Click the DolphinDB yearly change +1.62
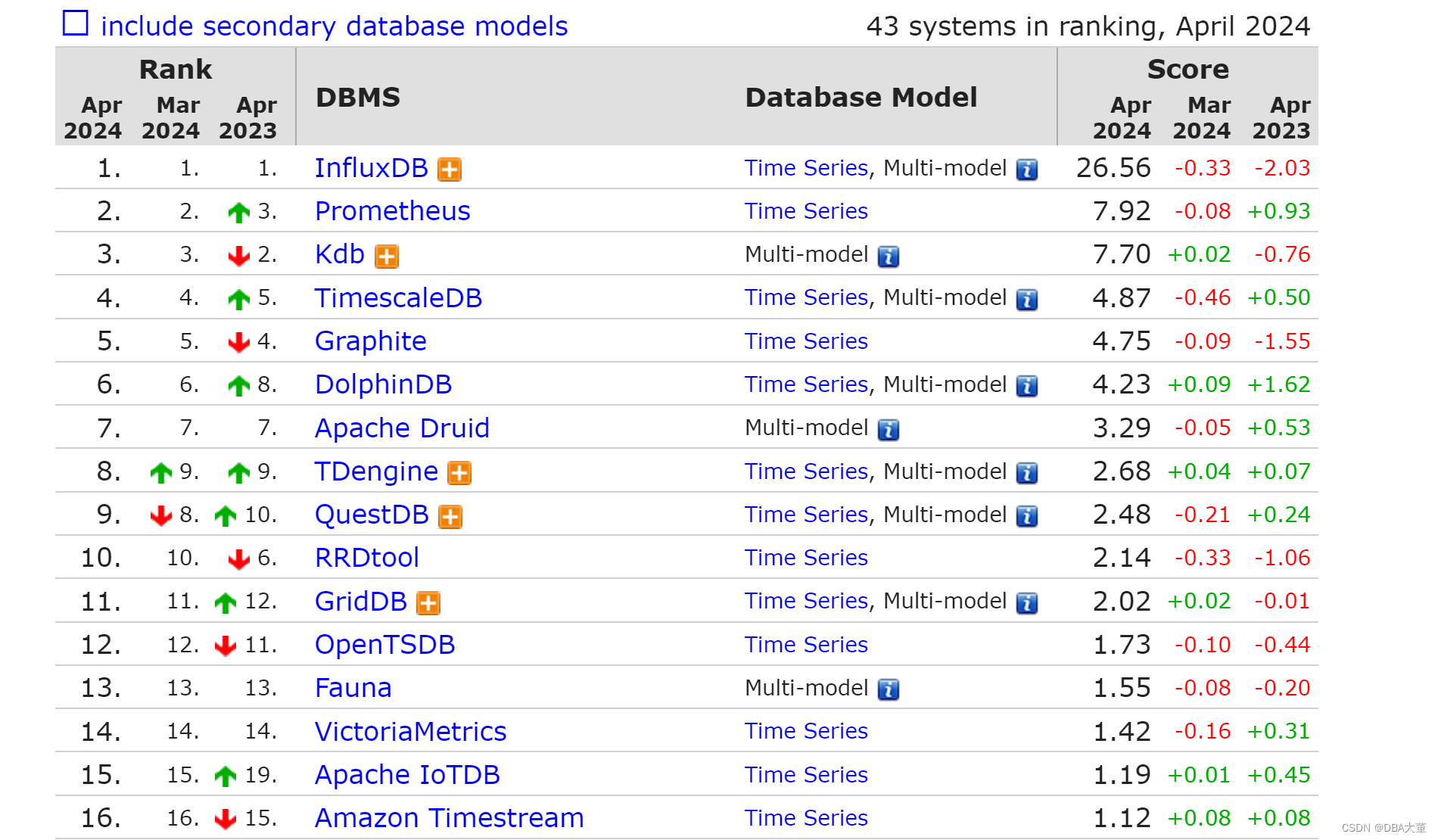Screen dimensions: 1438x840 1279,384
